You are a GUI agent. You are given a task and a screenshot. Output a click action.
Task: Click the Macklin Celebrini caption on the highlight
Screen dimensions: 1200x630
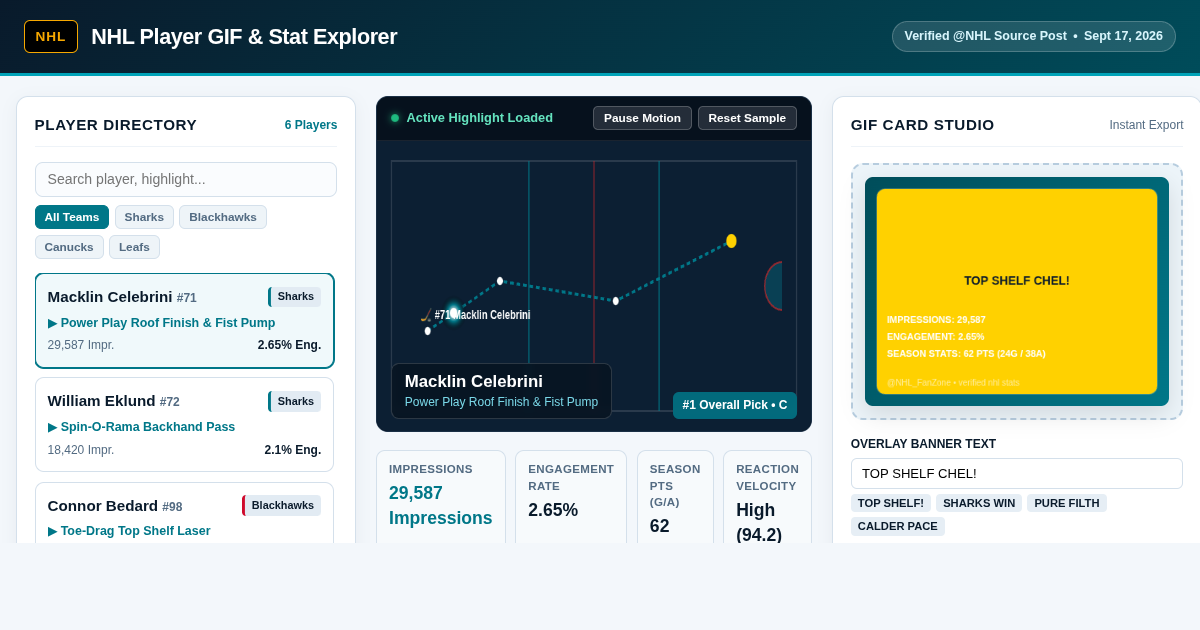click(x=474, y=382)
